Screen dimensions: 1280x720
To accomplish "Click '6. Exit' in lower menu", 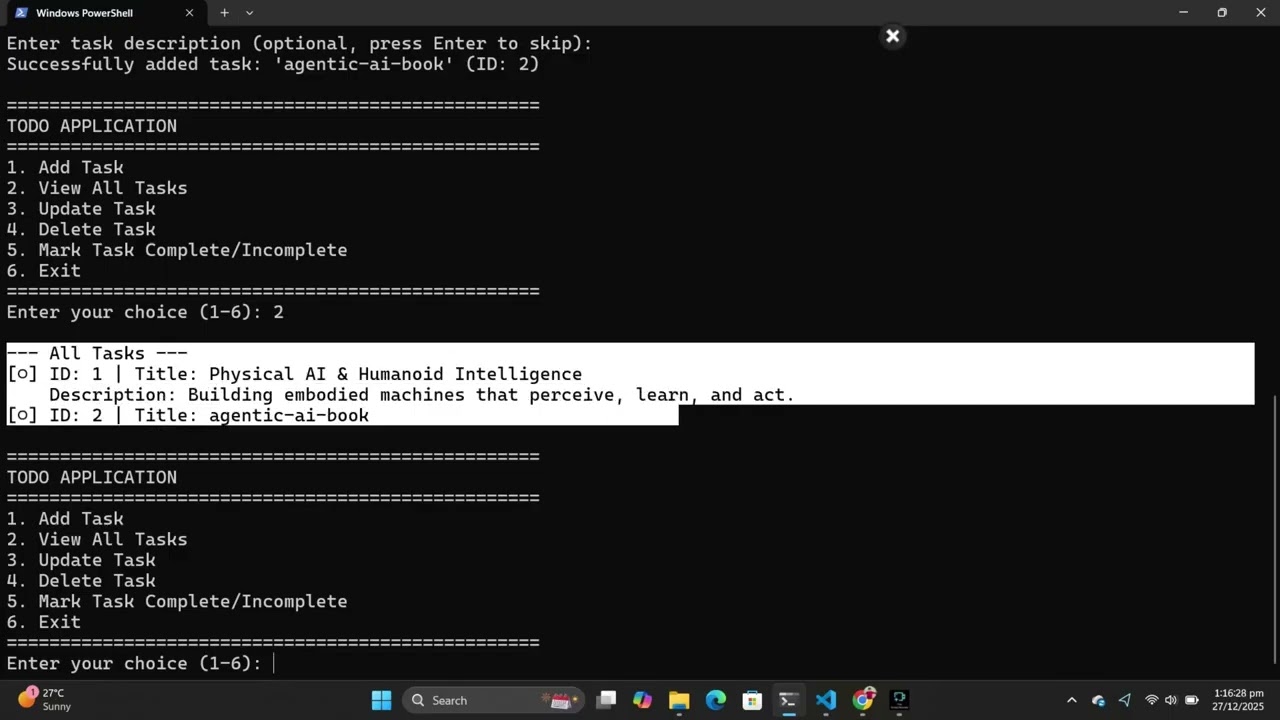I will 44,622.
